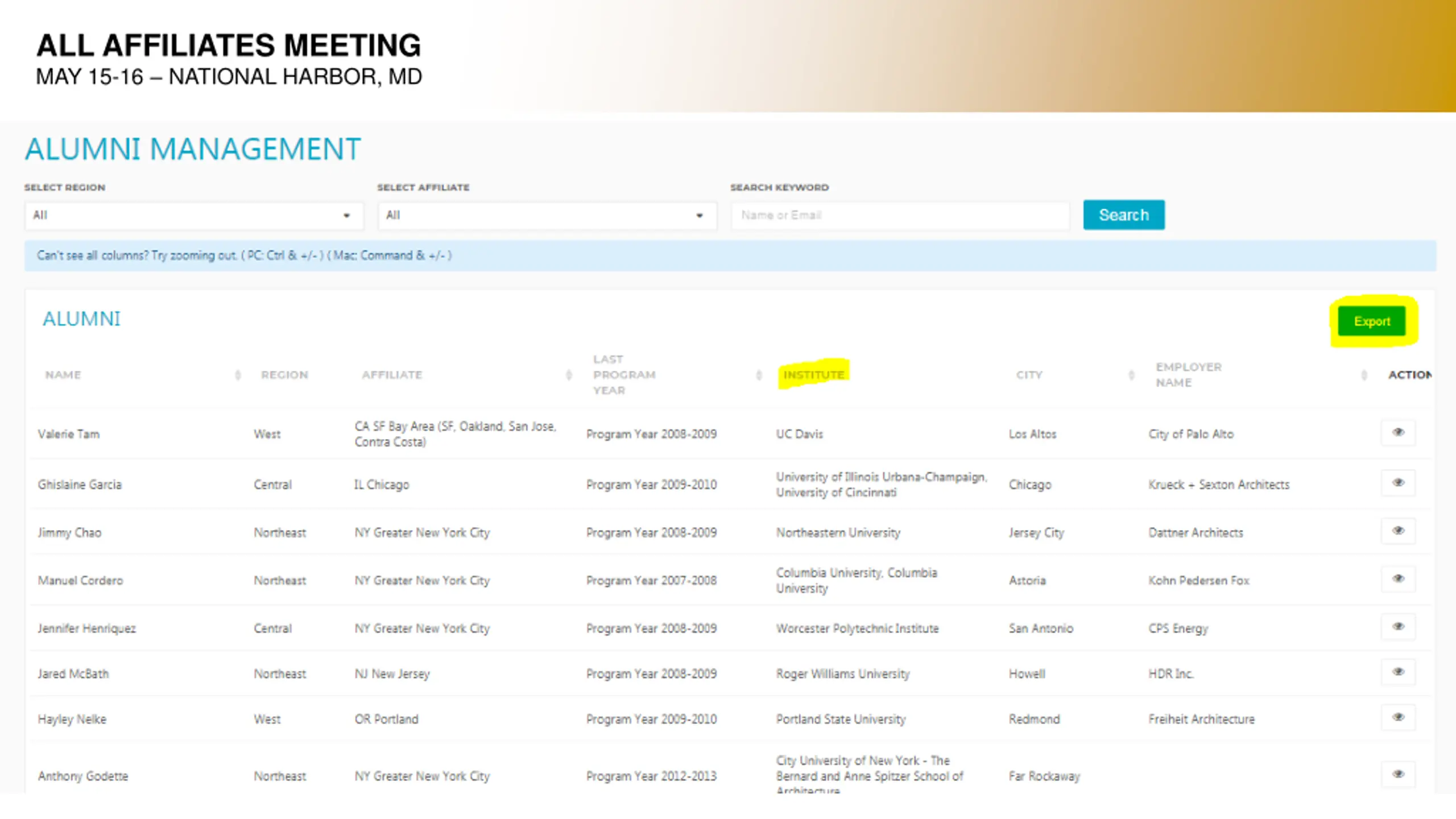This screenshot has height=819, width=1456.
Task: Click the Institute column header
Action: click(x=814, y=375)
